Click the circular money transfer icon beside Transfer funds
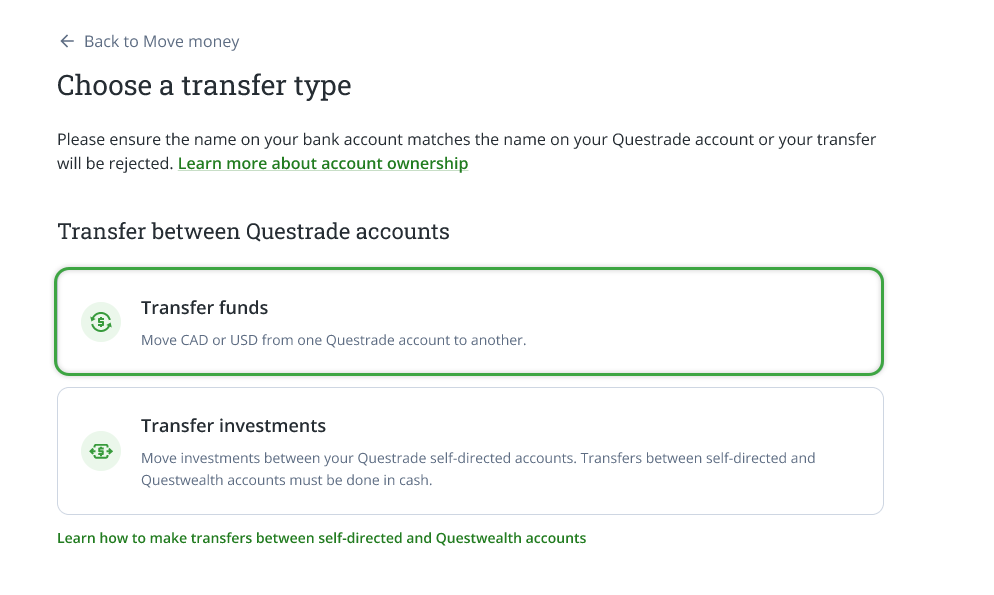994x595 pixels. (x=100, y=321)
